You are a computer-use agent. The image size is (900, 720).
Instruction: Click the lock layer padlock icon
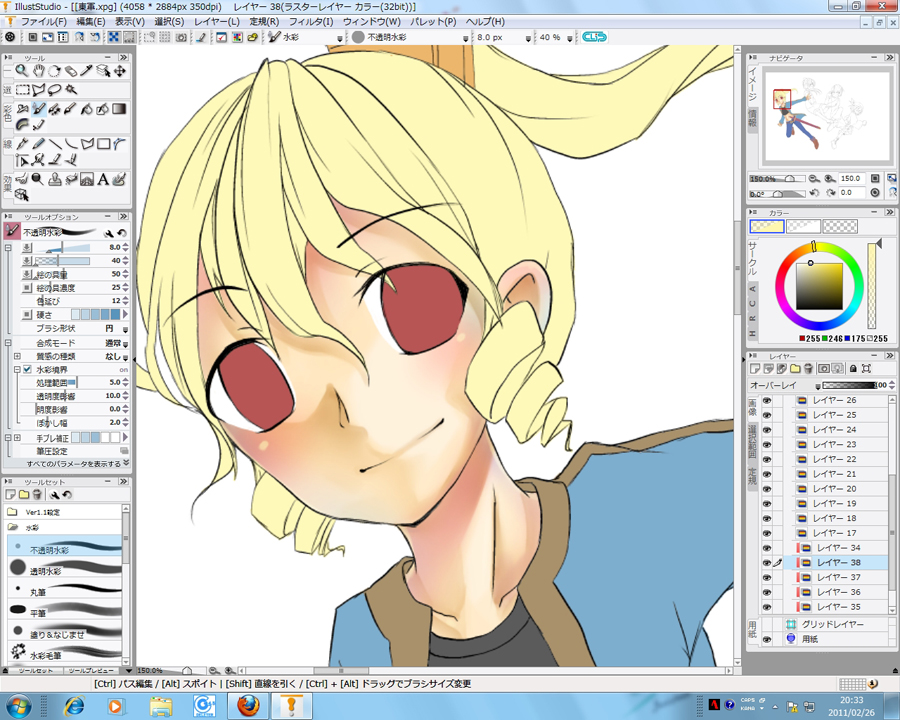click(x=853, y=369)
